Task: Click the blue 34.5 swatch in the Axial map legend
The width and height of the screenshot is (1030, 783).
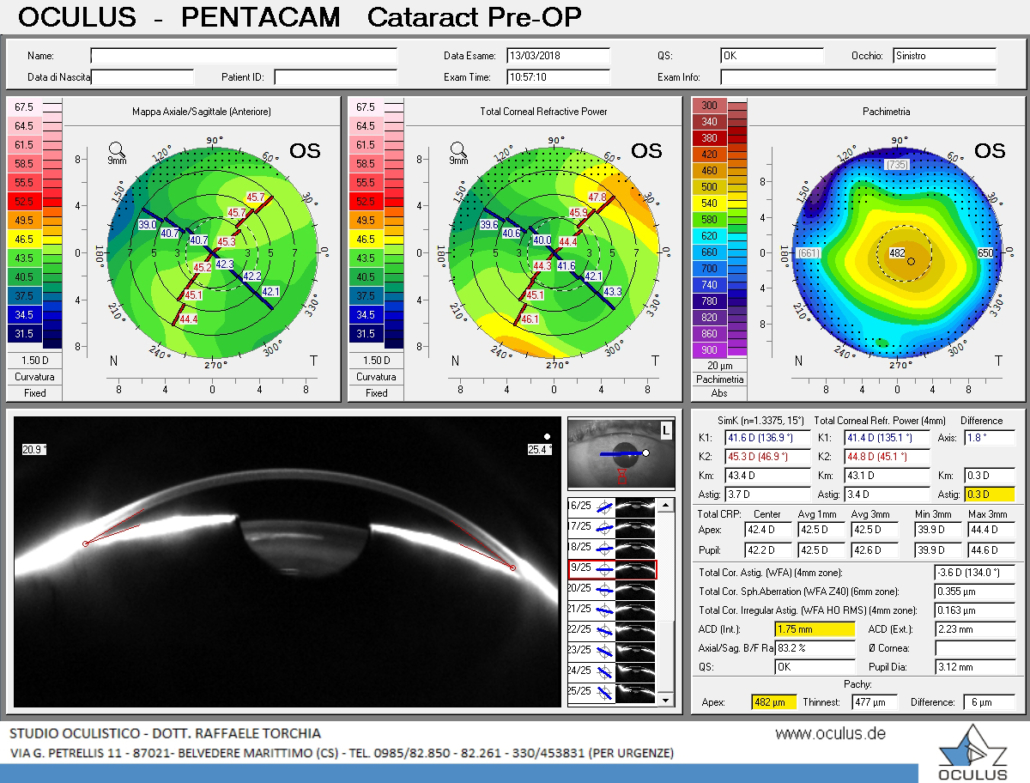Action: [24, 315]
